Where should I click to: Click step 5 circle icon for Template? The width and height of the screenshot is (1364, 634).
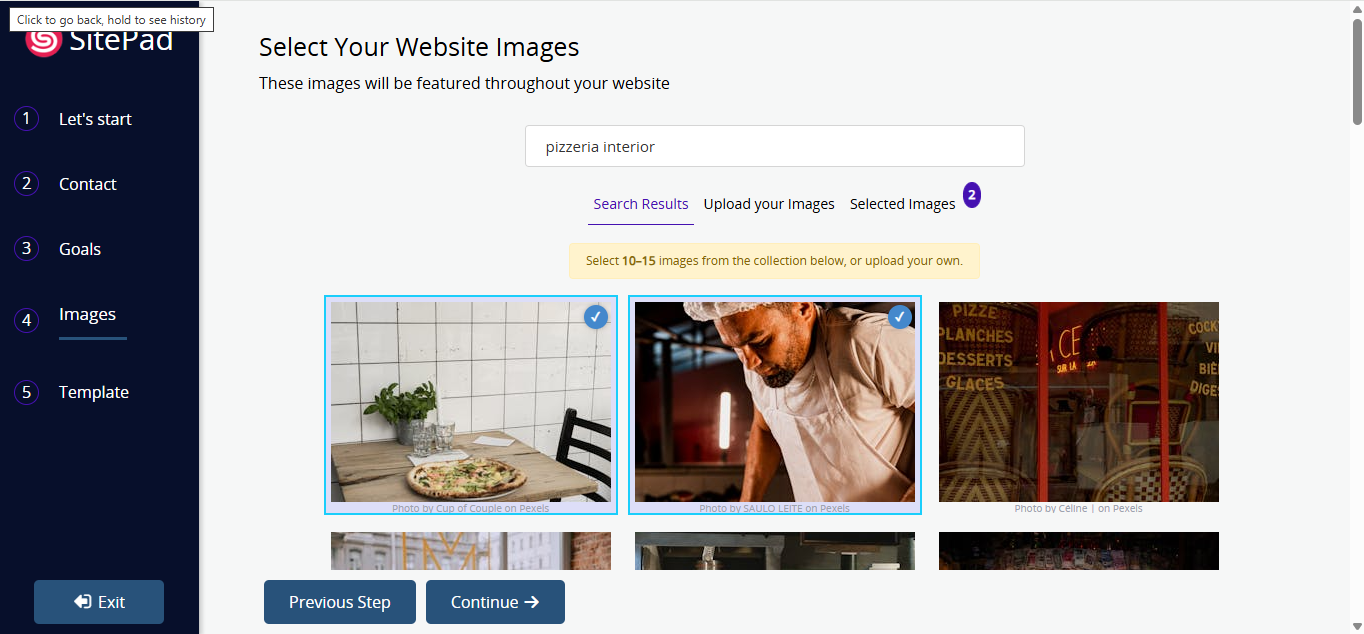(26, 392)
